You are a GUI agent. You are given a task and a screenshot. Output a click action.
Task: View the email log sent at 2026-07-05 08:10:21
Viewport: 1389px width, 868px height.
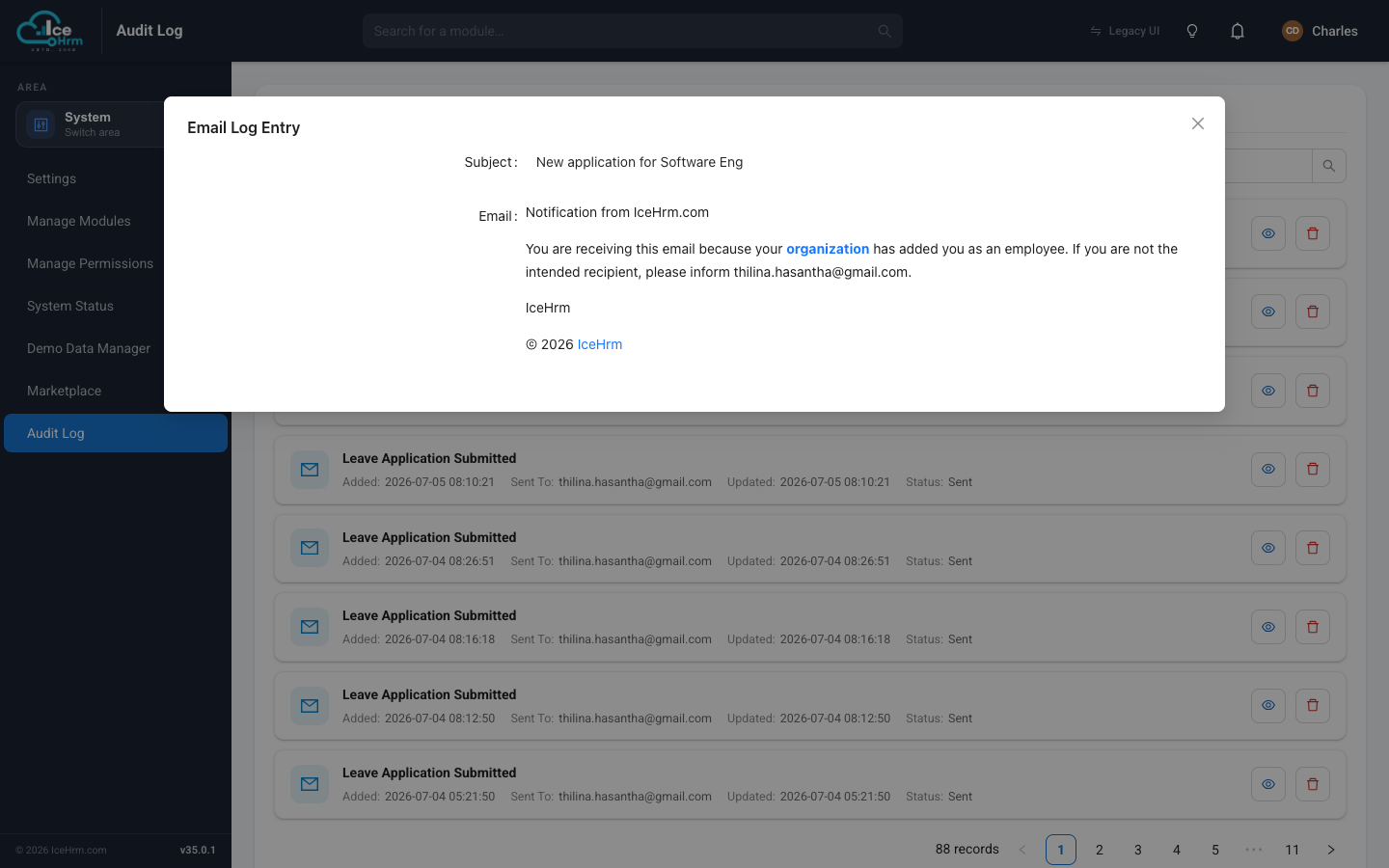1268,469
